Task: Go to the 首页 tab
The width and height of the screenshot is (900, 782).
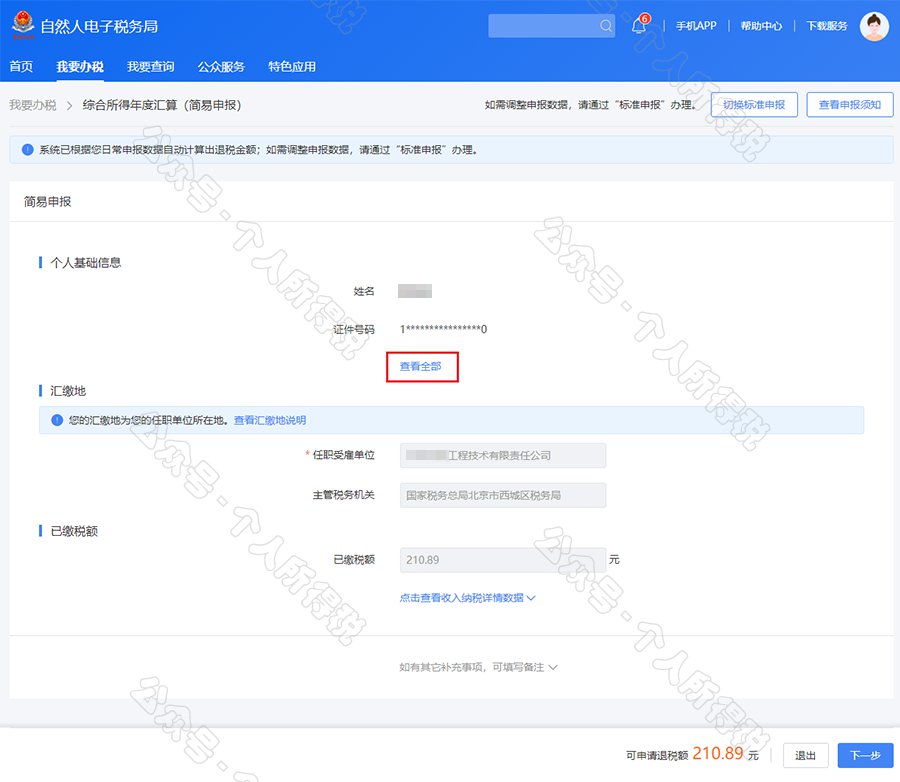Action: click(21, 67)
